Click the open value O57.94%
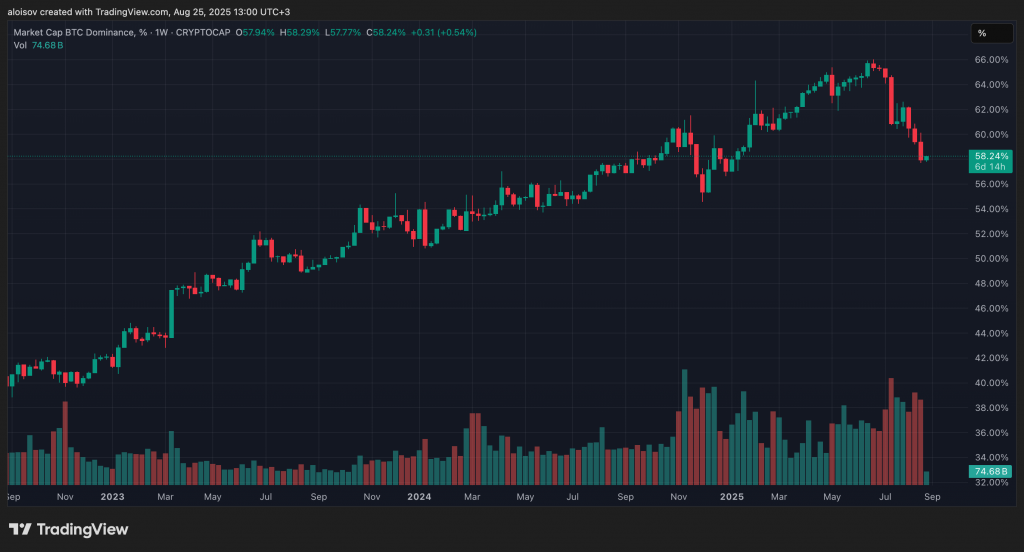The height and width of the screenshot is (552, 1024). pyautogui.click(x=255, y=32)
